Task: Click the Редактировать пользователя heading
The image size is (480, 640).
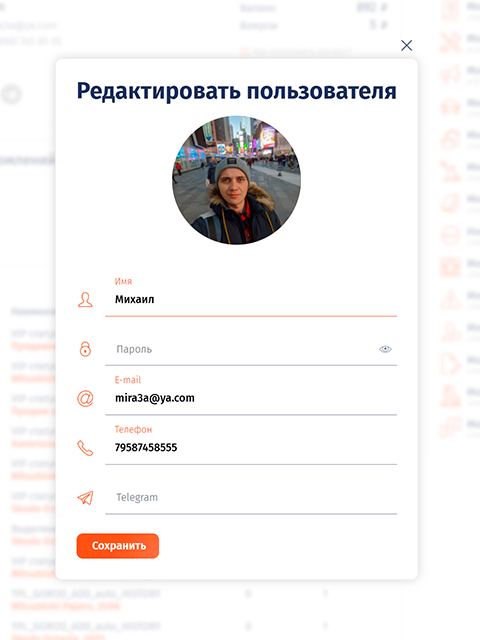Action: (x=236, y=91)
